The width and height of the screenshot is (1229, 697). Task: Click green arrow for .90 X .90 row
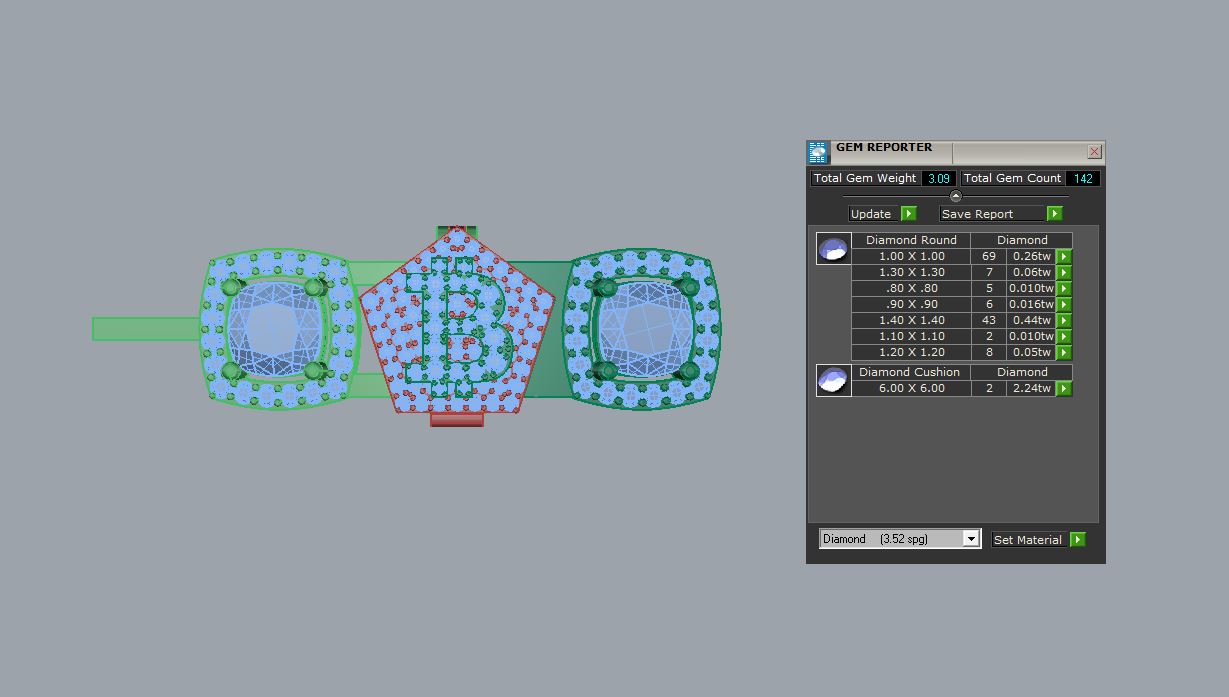[x=1064, y=305]
